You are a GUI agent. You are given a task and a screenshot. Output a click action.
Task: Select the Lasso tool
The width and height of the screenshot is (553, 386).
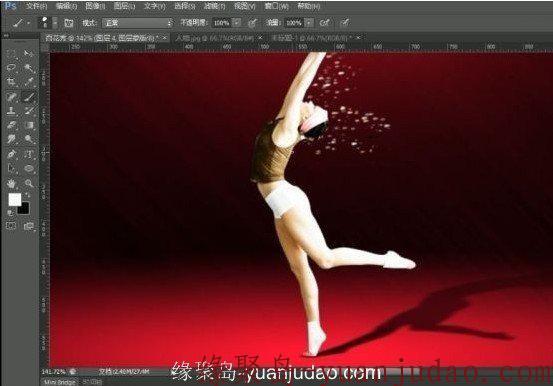12,68
